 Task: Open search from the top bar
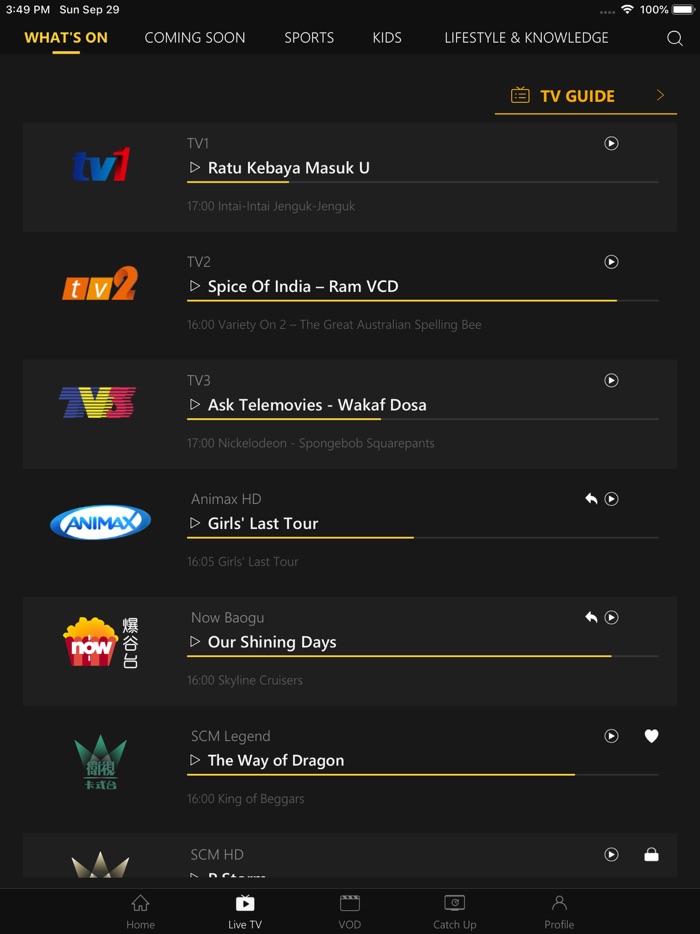pyautogui.click(x=676, y=38)
